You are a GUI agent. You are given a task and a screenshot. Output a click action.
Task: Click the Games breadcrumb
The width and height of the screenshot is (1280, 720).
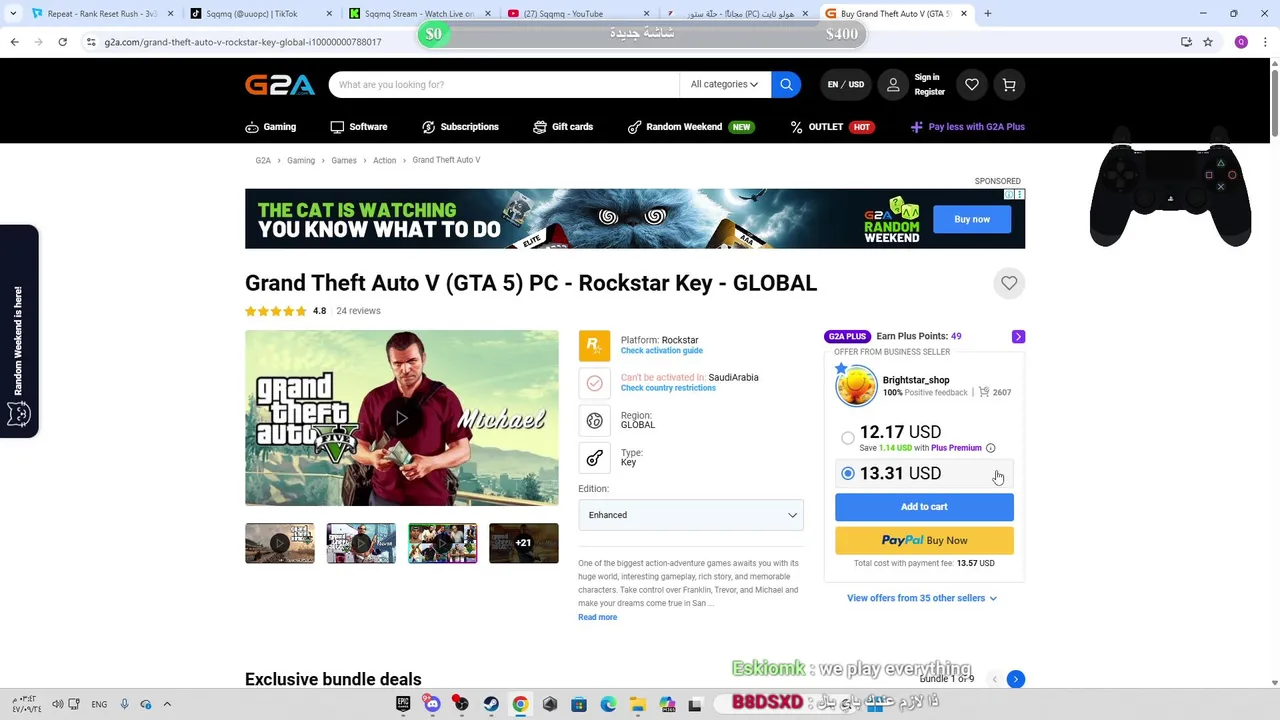pyautogui.click(x=344, y=161)
